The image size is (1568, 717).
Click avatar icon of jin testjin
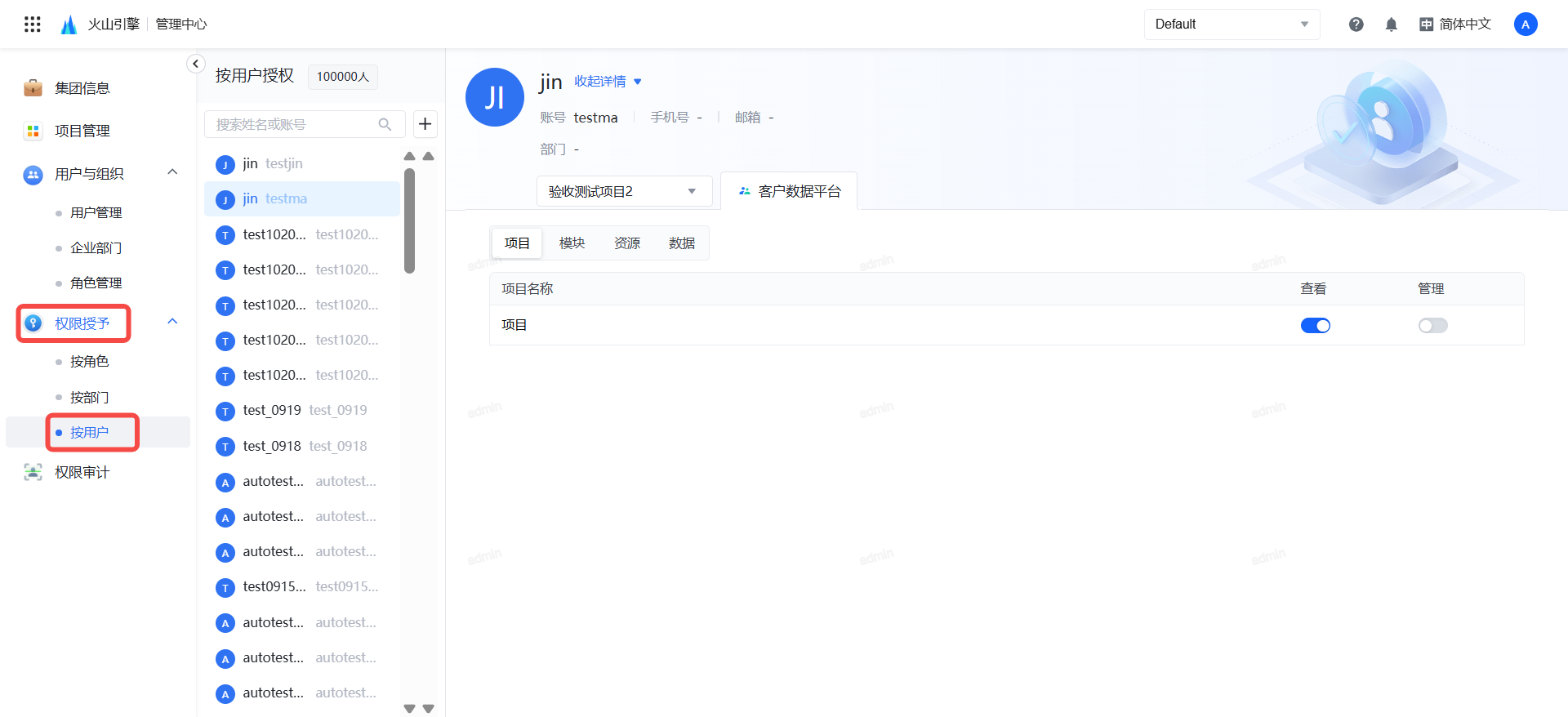225,165
